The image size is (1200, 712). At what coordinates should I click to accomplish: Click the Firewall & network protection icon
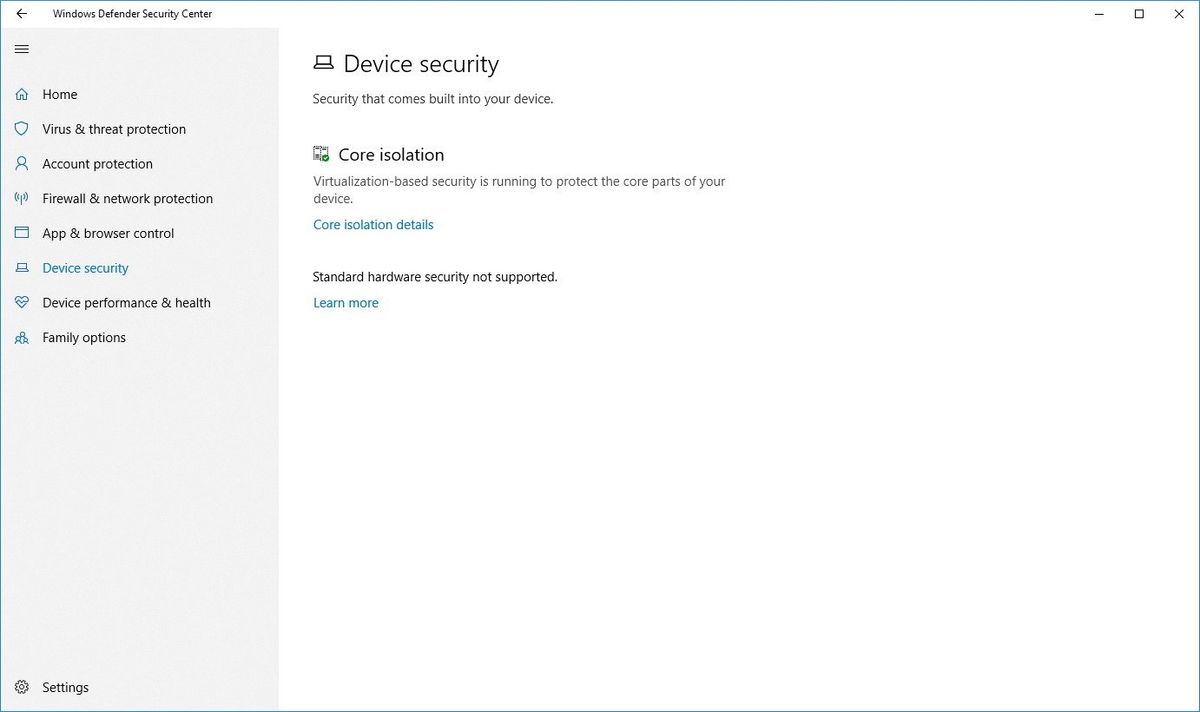pyautogui.click(x=22, y=198)
